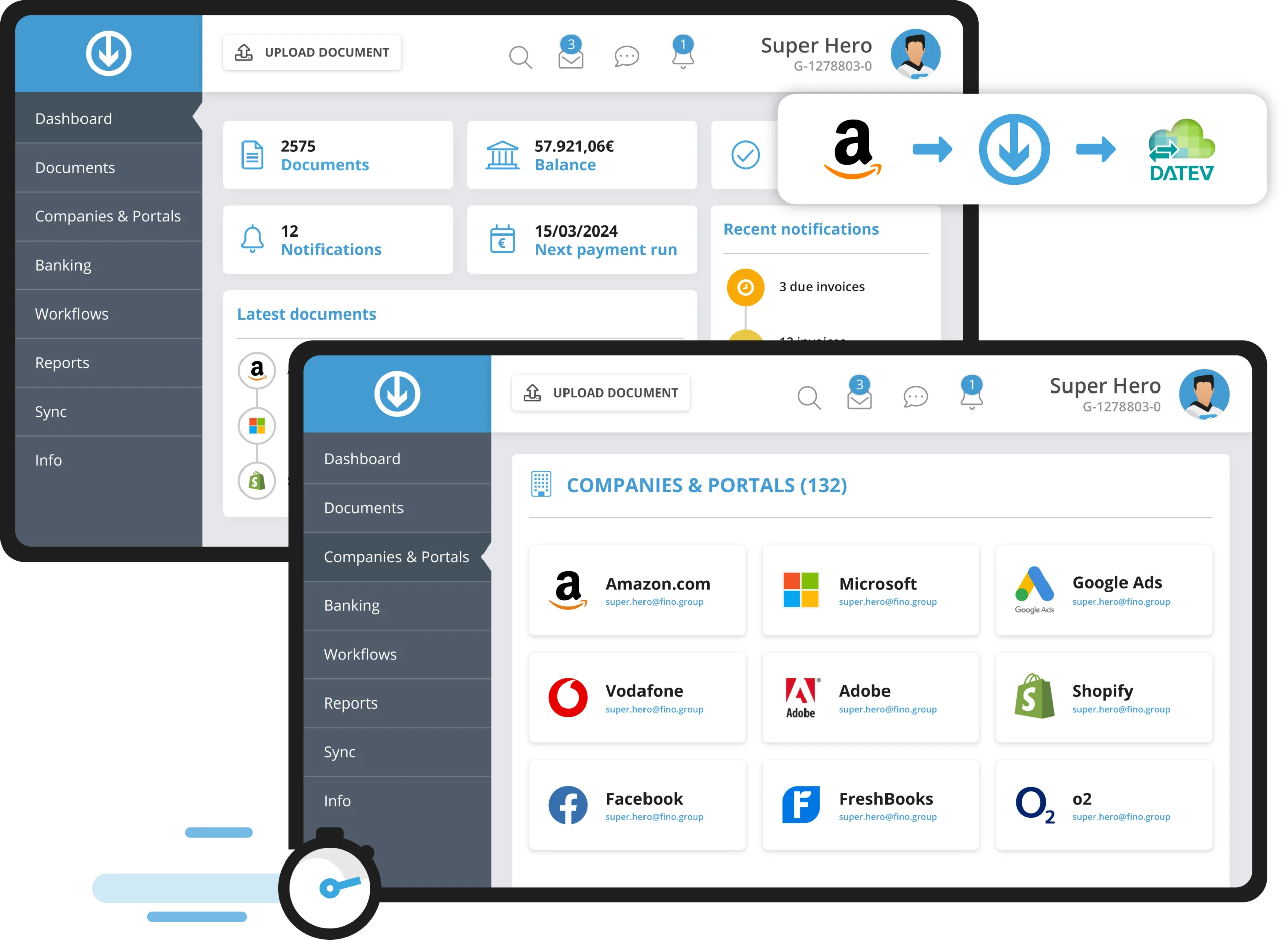Select Documents in the back window sidebar

109,167
